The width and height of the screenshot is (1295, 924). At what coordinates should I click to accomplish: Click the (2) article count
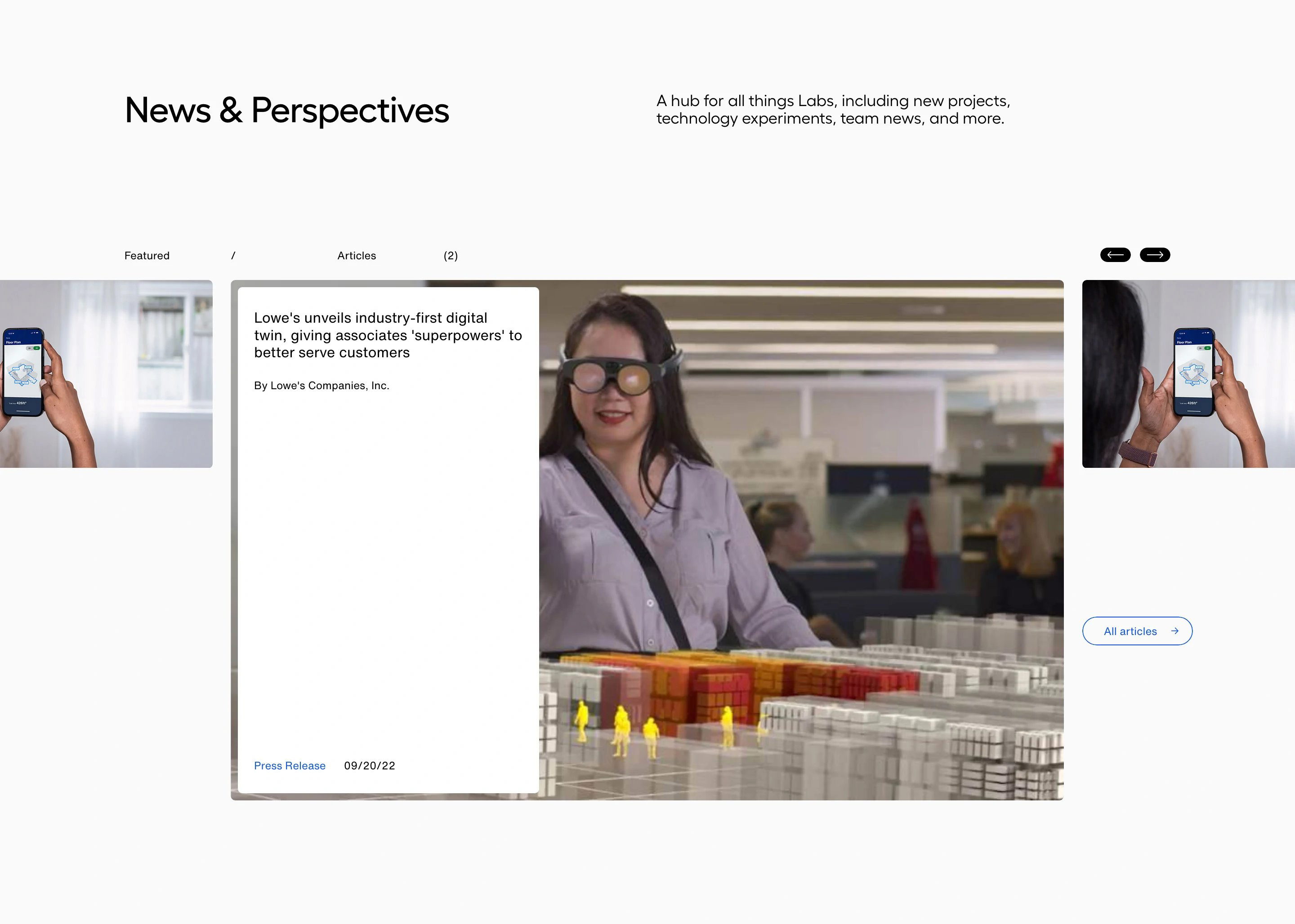pyautogui.click(x=450, y=255)
